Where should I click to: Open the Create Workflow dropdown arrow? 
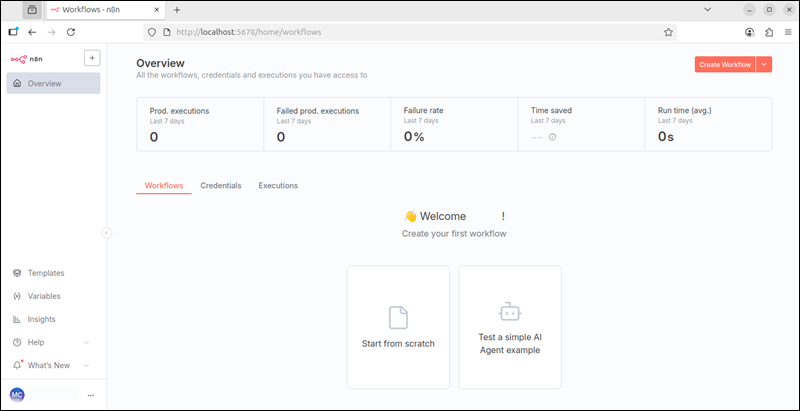point(764,65)
